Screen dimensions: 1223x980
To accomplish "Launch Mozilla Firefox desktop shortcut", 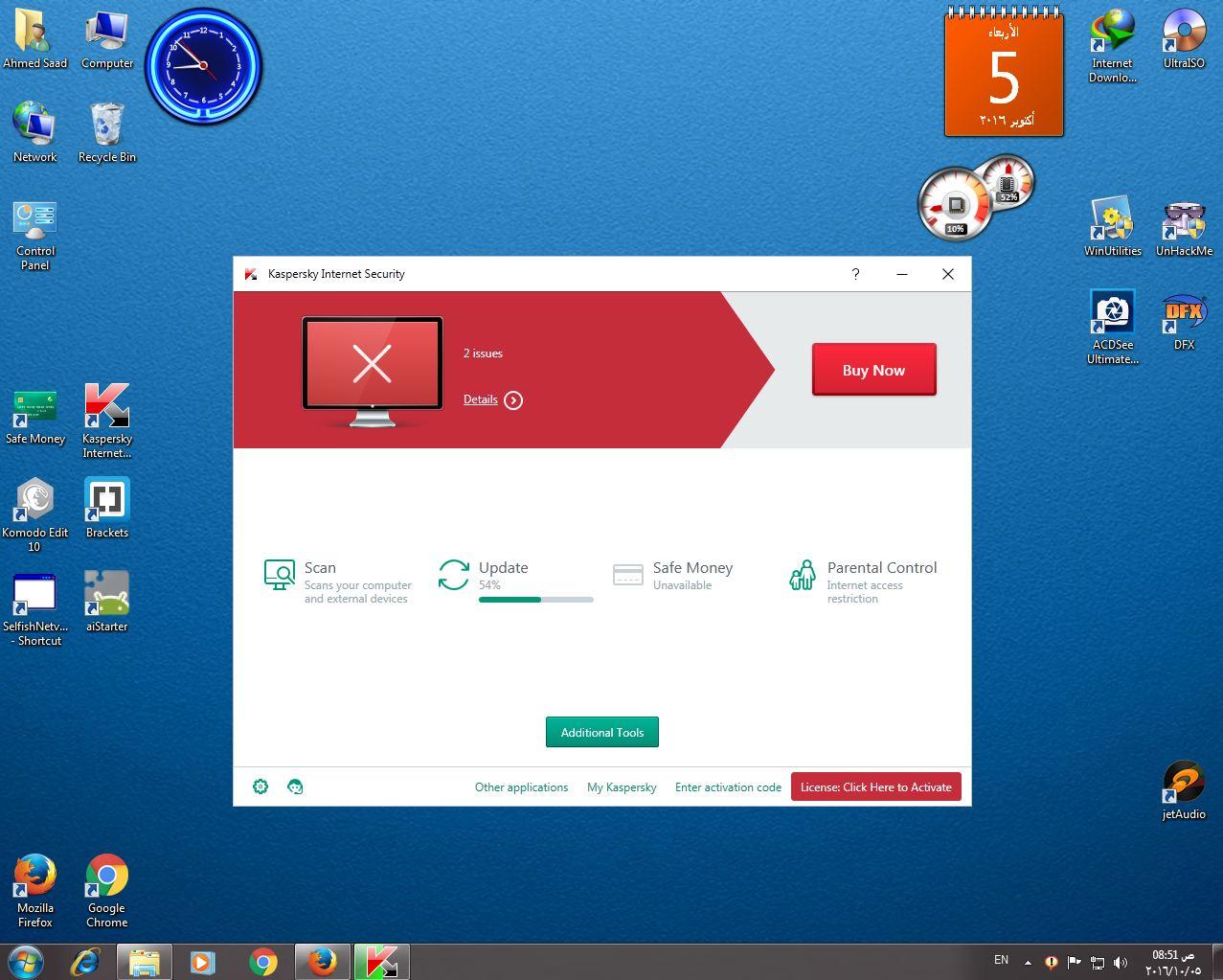I will point(35,891).
